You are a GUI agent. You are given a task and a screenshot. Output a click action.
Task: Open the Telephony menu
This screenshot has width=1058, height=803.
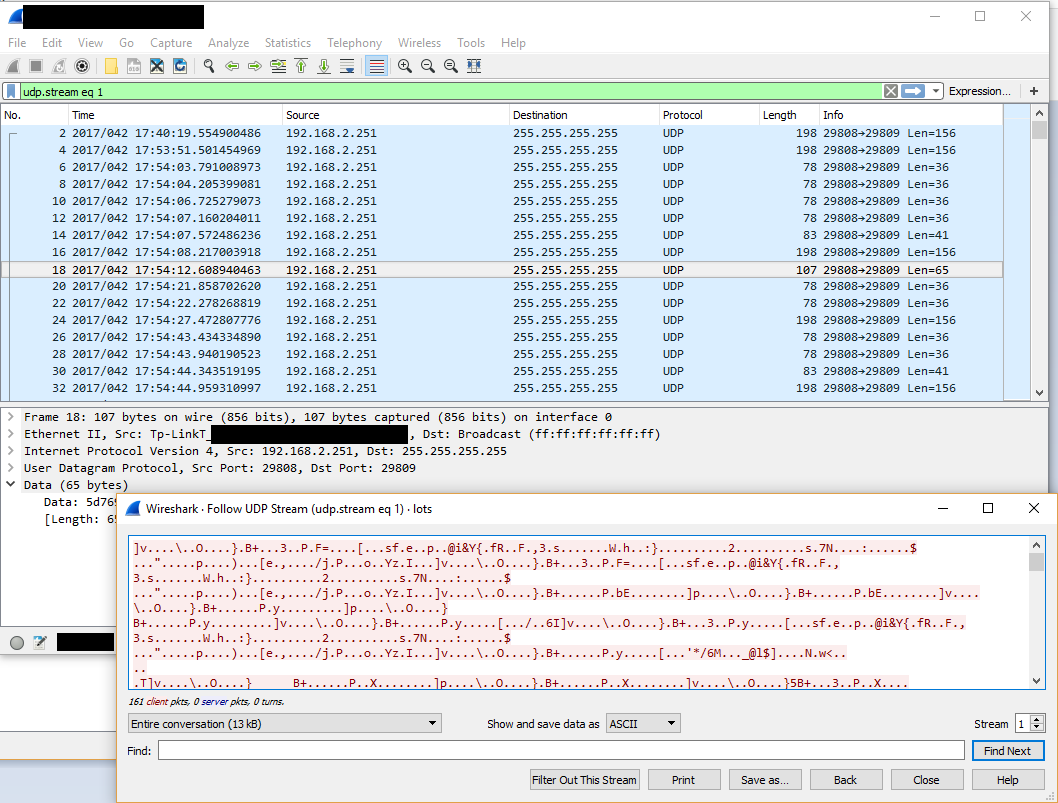[354, 43]
